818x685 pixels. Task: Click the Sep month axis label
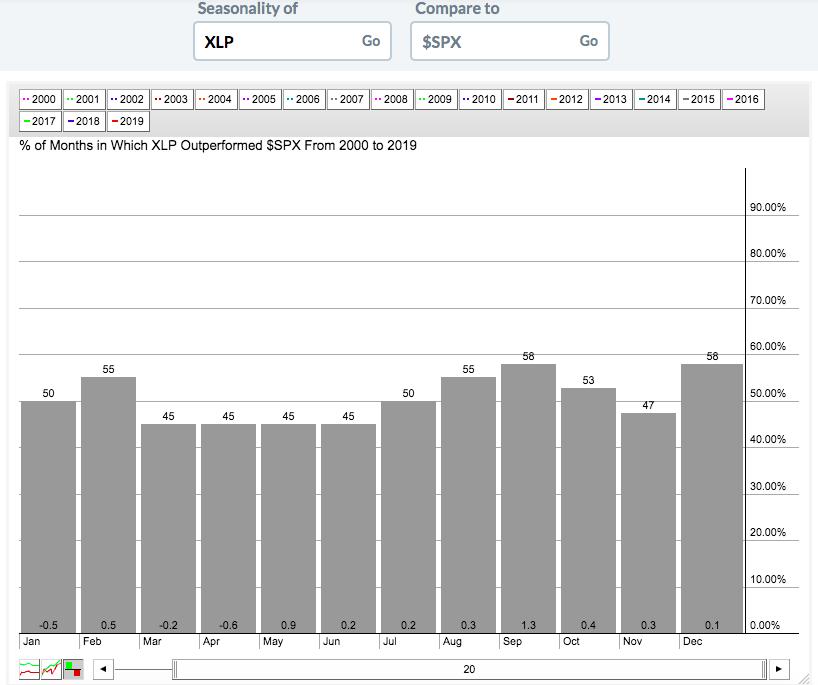[512, 641]
